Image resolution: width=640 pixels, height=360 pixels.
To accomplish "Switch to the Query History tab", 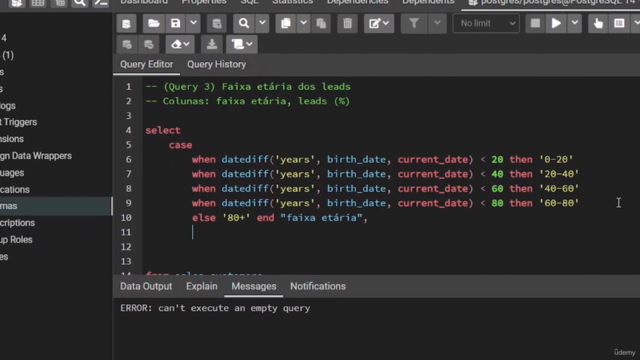I will (x=216, y=64).
